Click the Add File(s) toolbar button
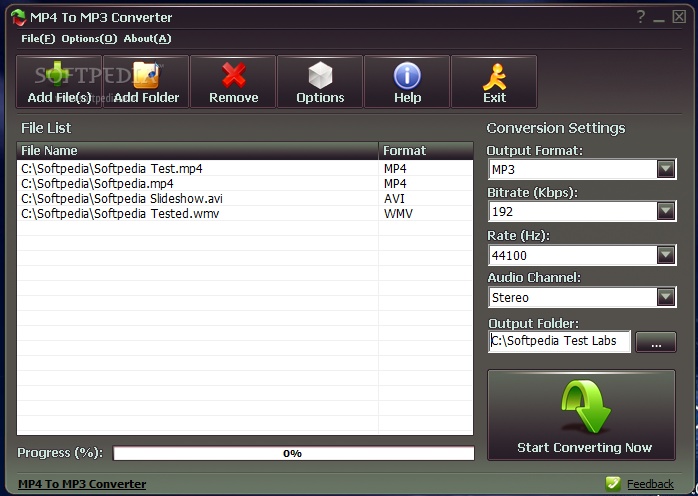 [59, 82]
